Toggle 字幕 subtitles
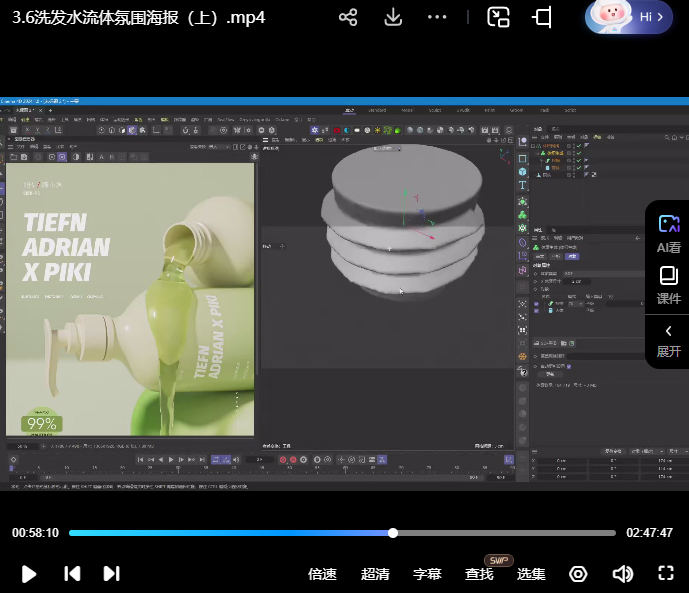Image resolution: width=689 pixels, height=593 pixels. pyautogui.click(x=427, y=574)
